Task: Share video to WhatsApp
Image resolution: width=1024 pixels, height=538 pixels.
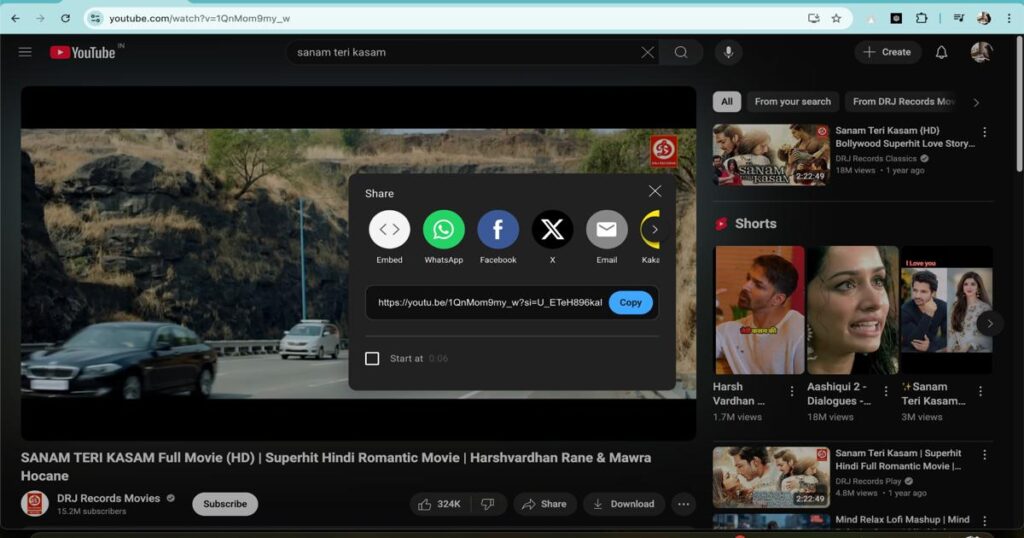Action: coord(443,230)
